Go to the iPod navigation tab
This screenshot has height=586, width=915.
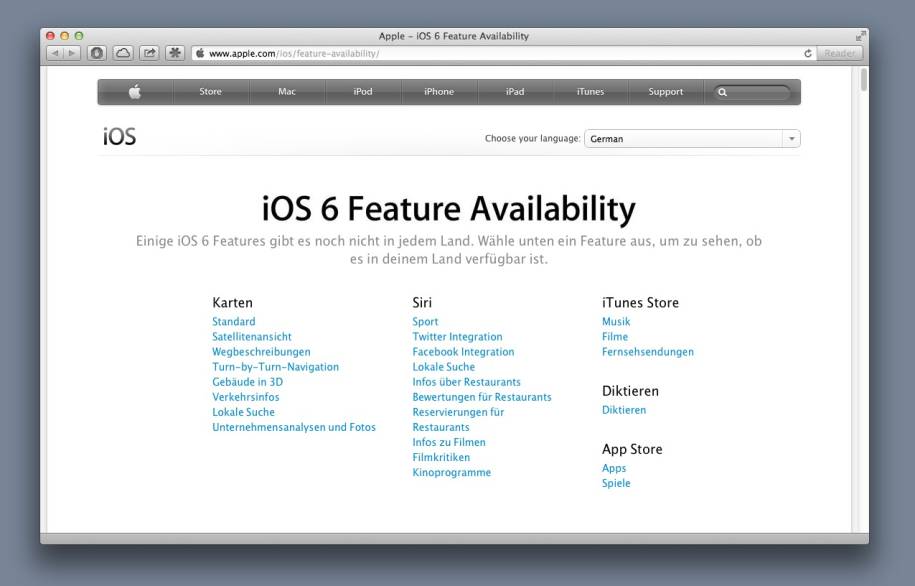coord(362,92)
